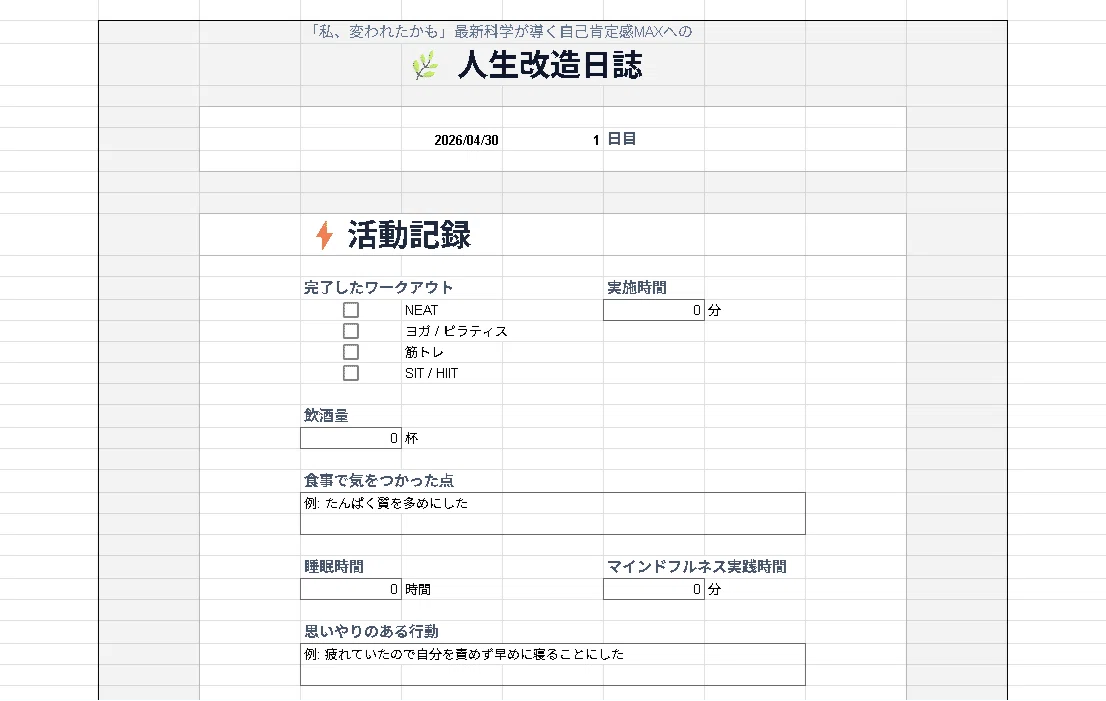This screenshot has height=701, width=1106.
Task: Select the SIT / HIIT label
Action: pyautogui.click(x=432, y=373)
